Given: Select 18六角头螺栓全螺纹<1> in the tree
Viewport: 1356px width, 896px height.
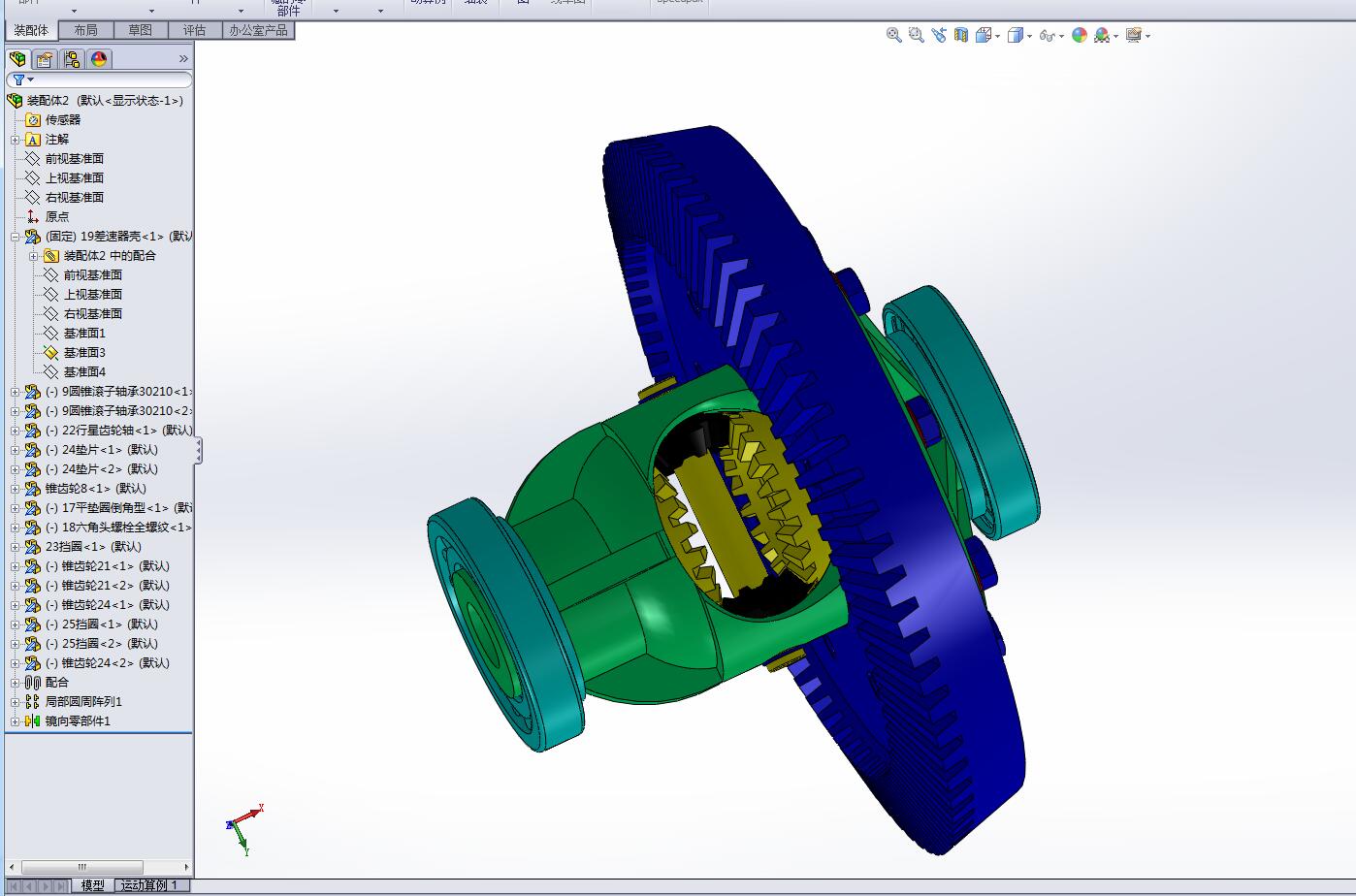Looking at the screenshot, I should tap(118, 528).
